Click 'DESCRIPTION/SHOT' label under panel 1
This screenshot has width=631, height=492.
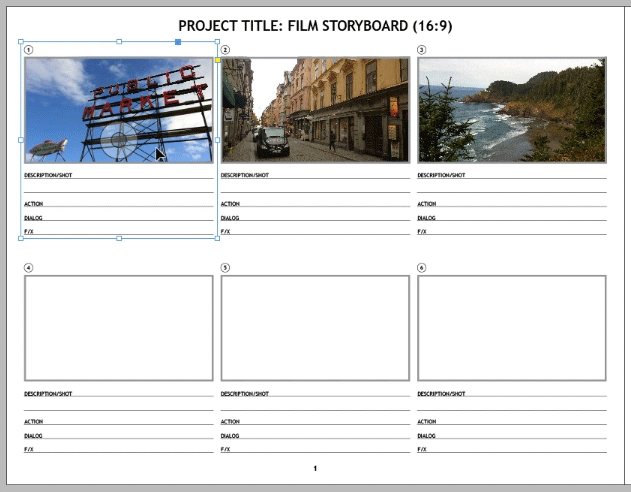coord(48,175)
